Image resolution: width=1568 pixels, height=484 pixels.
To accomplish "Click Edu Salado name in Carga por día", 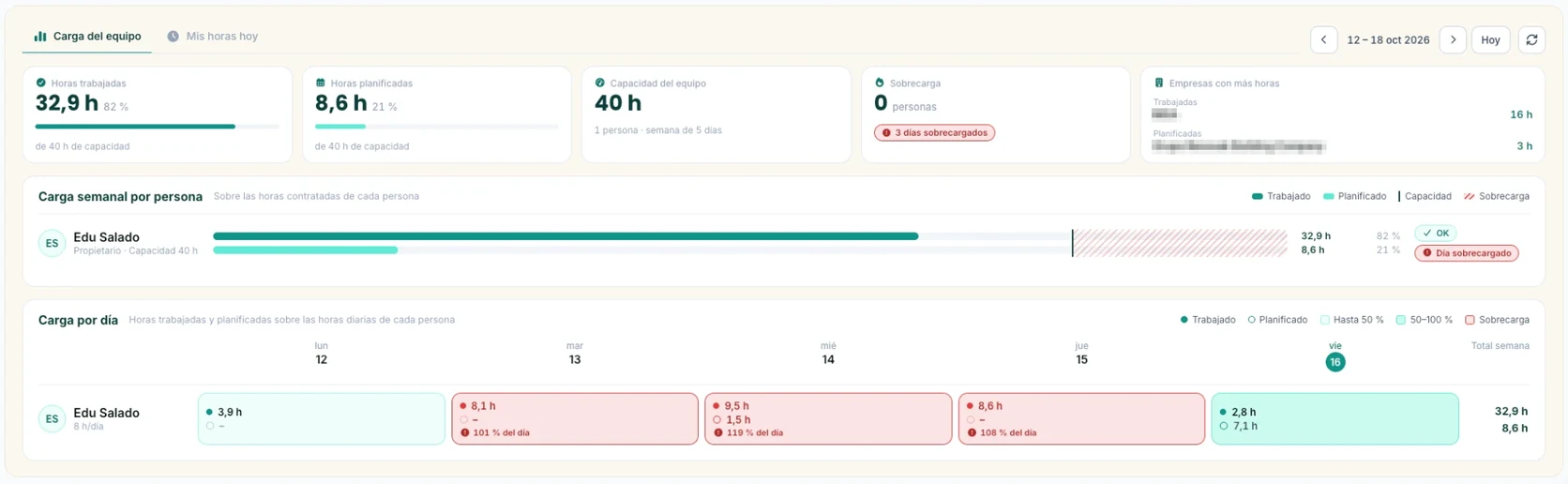I will [x=106, y=413].
